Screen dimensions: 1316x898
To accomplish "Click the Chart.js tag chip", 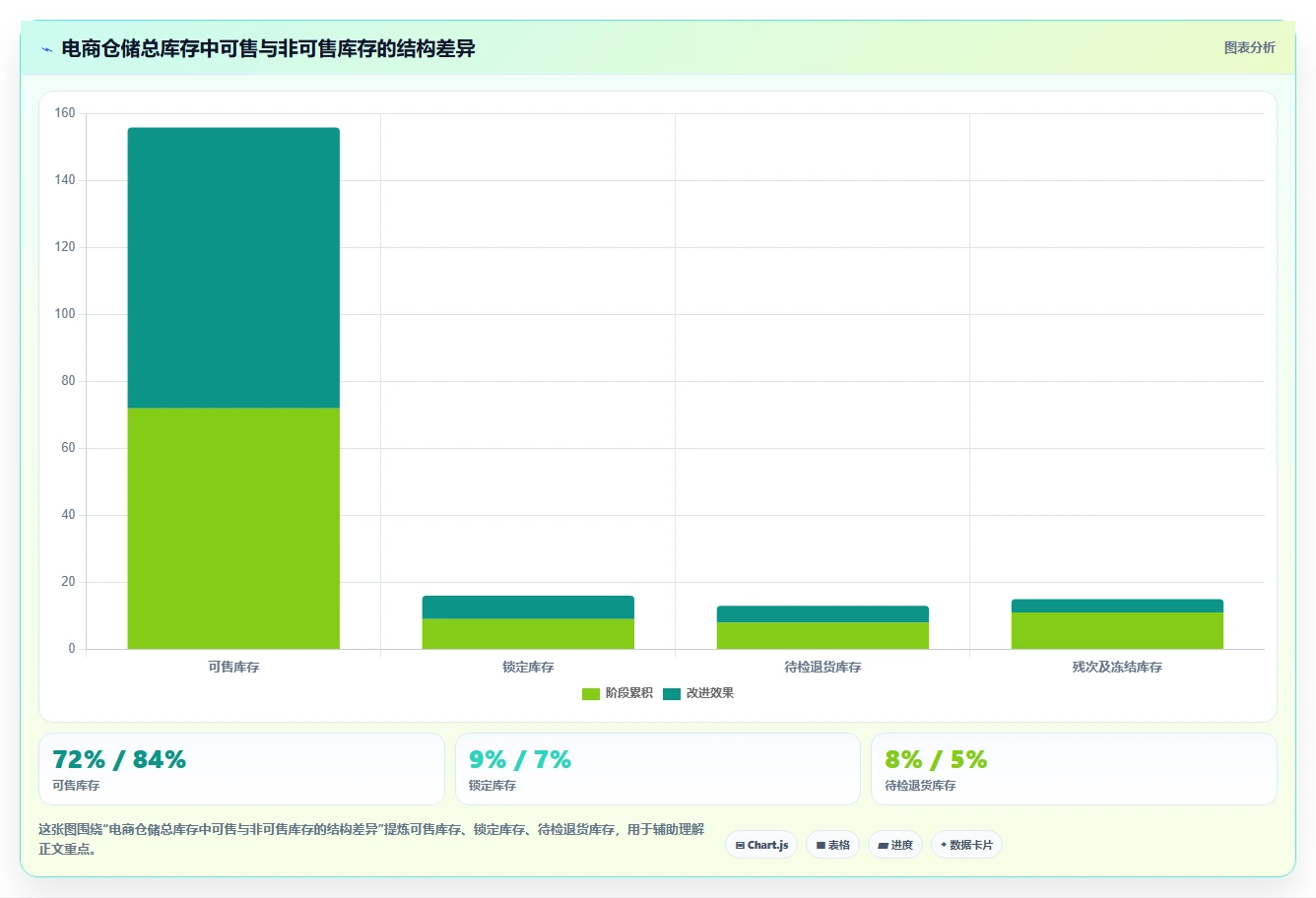I will click(761, 845).
